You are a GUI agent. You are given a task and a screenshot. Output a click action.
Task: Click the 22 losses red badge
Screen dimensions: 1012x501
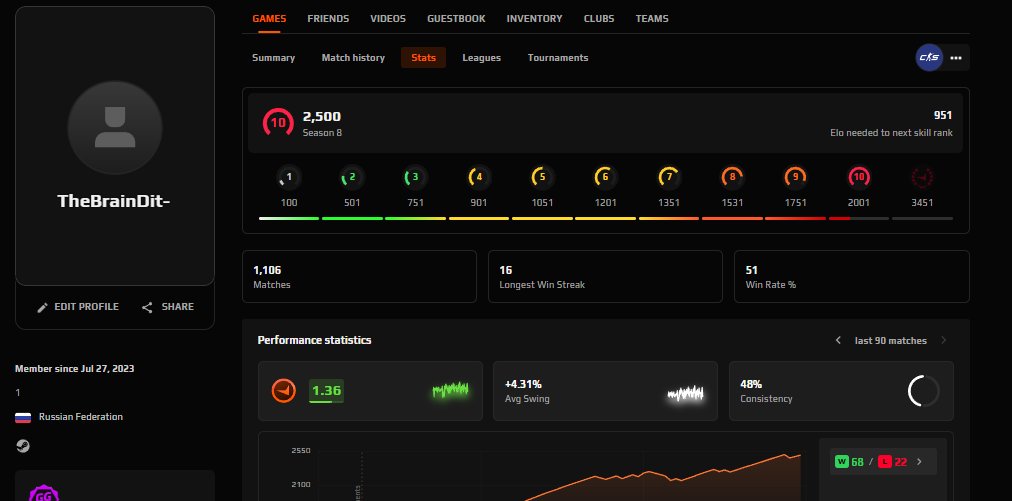[893, 462]
